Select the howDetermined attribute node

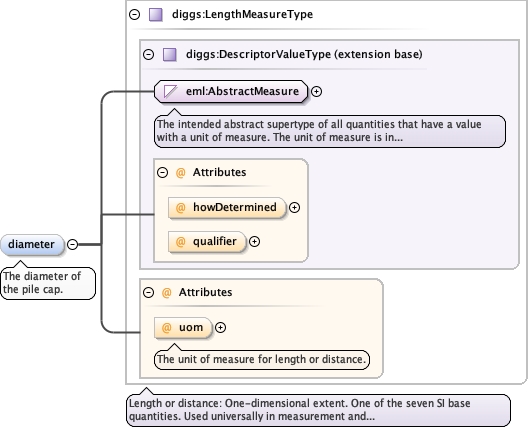(227, 208)
